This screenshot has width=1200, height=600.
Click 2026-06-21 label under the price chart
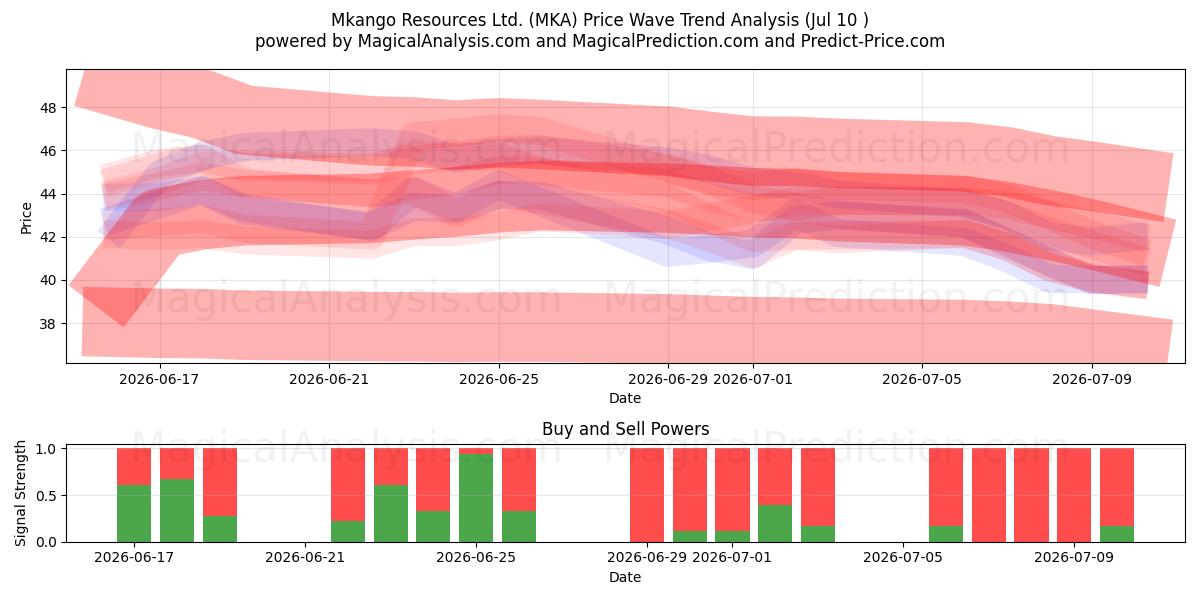330,379
